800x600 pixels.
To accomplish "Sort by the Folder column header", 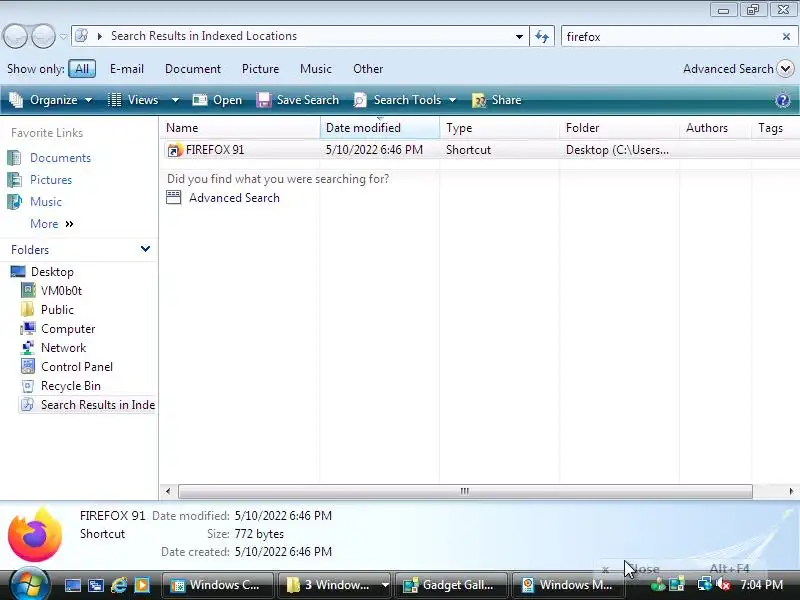I will 619,128.
